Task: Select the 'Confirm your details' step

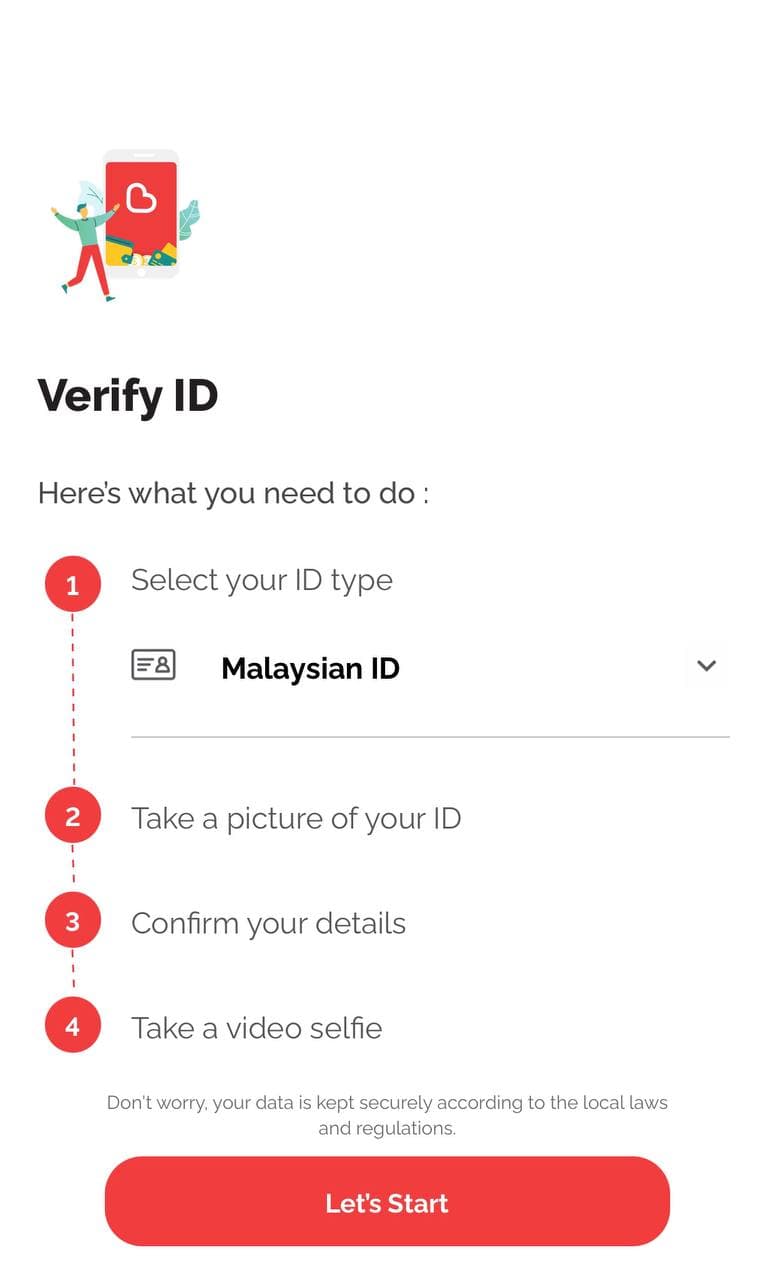Action: 268,922
